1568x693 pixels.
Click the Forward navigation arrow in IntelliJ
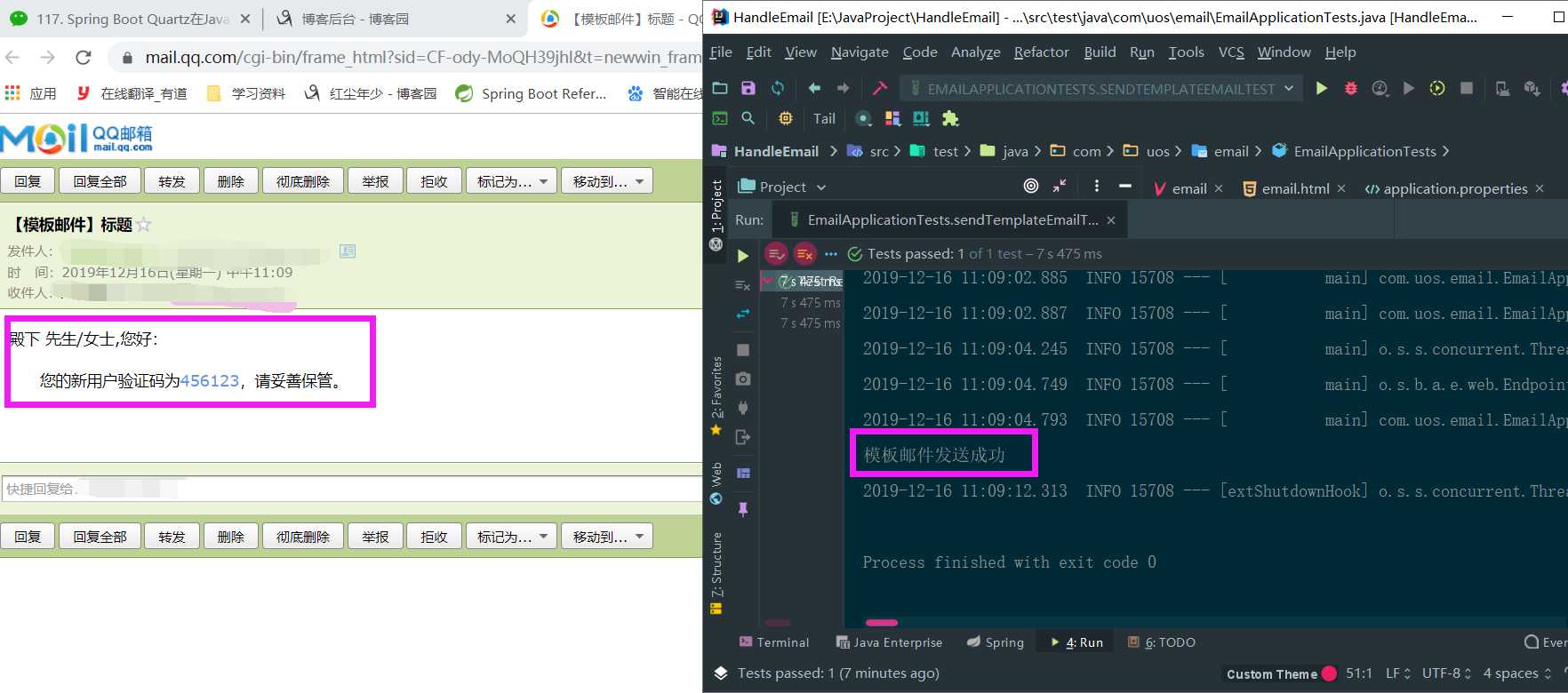tap(843, 88)
